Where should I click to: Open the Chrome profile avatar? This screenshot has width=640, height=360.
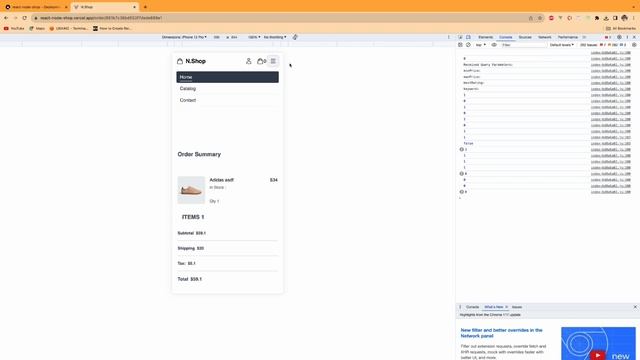point(624,18)
